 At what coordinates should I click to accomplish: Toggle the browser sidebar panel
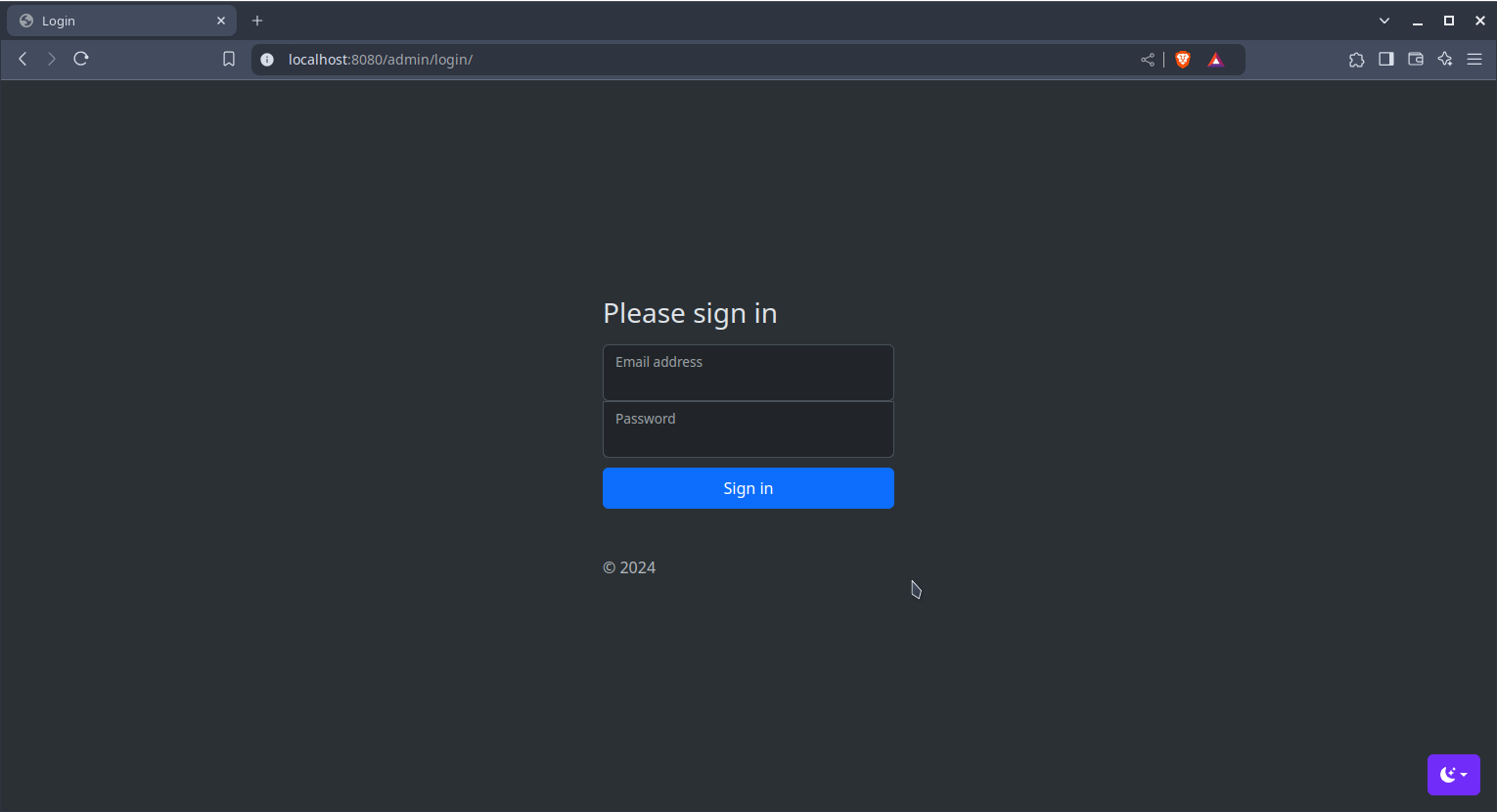pyautogui.click(x=1385, y=60)
